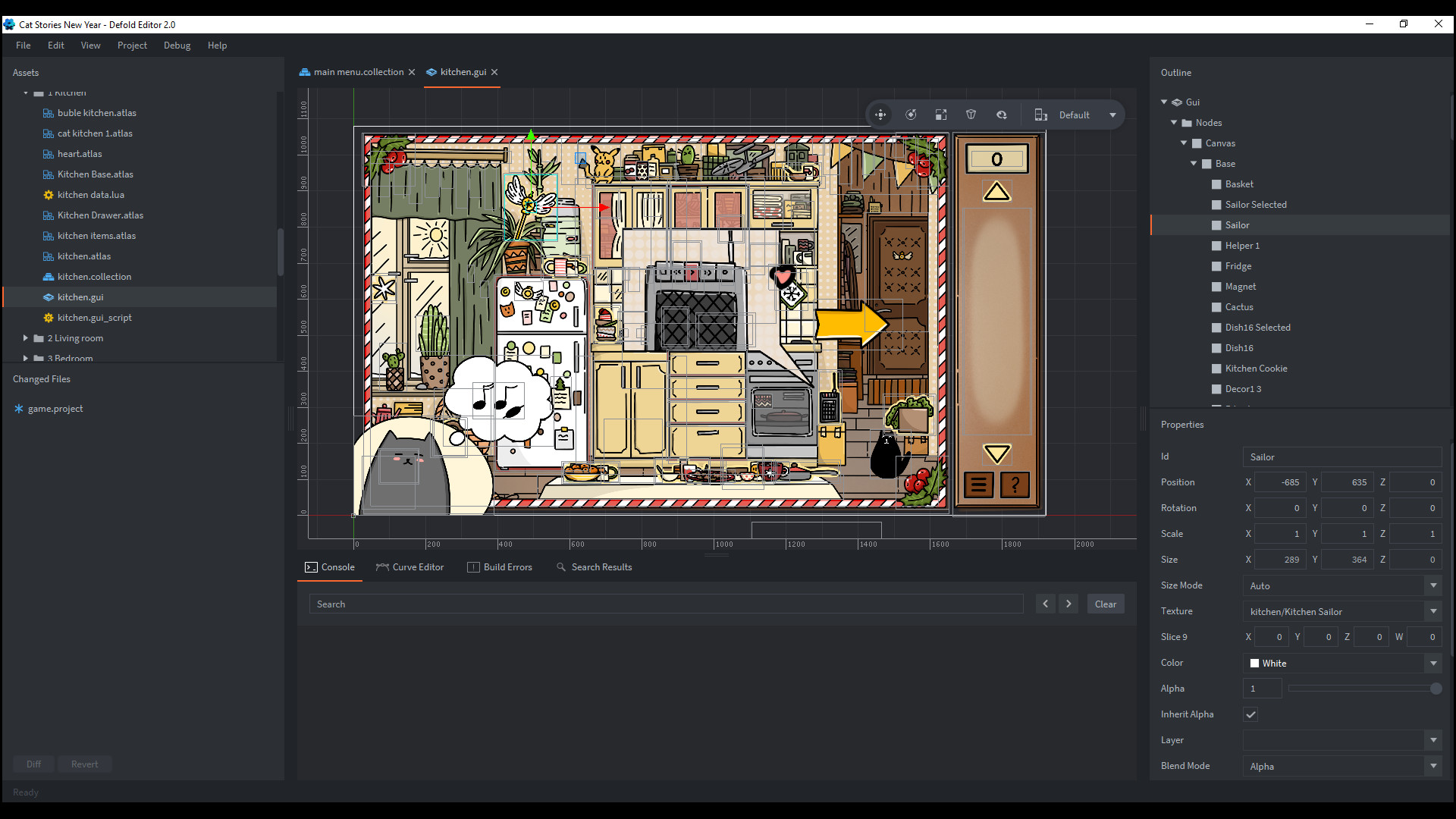Open the kitchen.gui_script file

click(96, 317)
